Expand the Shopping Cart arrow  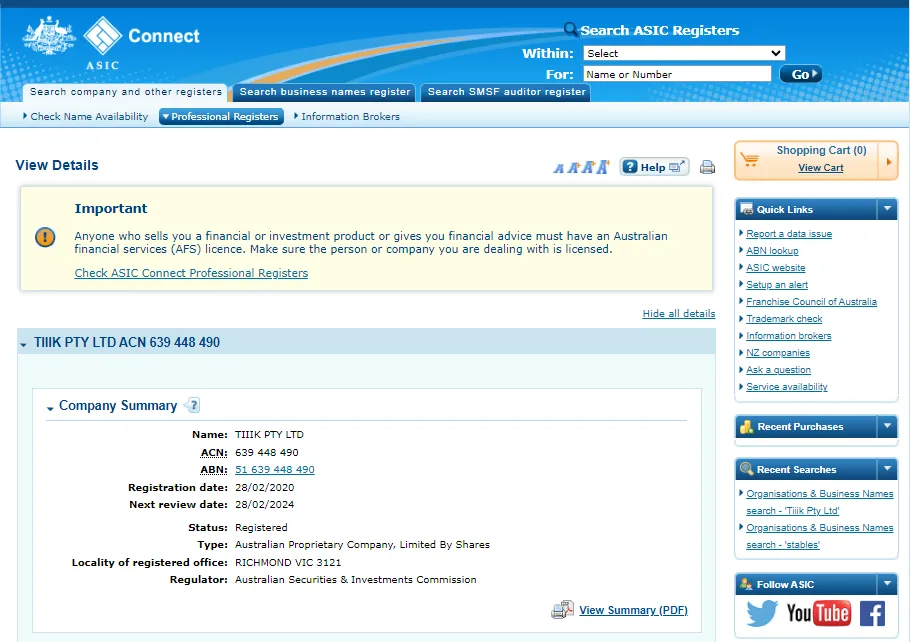click(889, 161)
